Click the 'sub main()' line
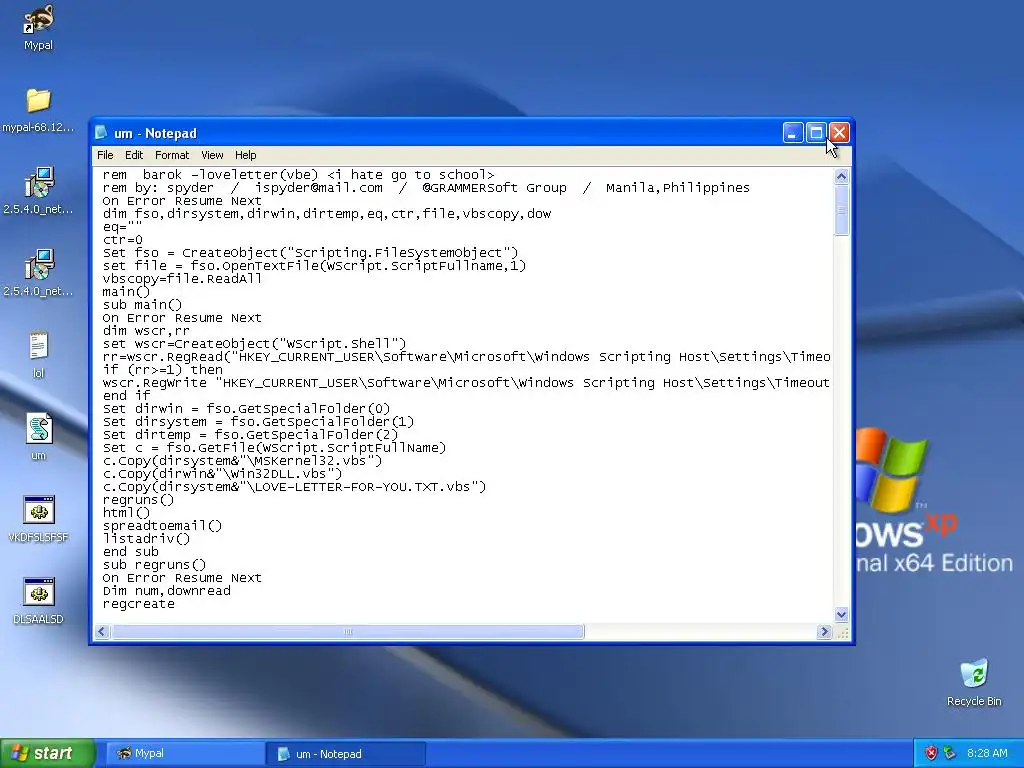The image size is (1024, 768). [142, 305]
